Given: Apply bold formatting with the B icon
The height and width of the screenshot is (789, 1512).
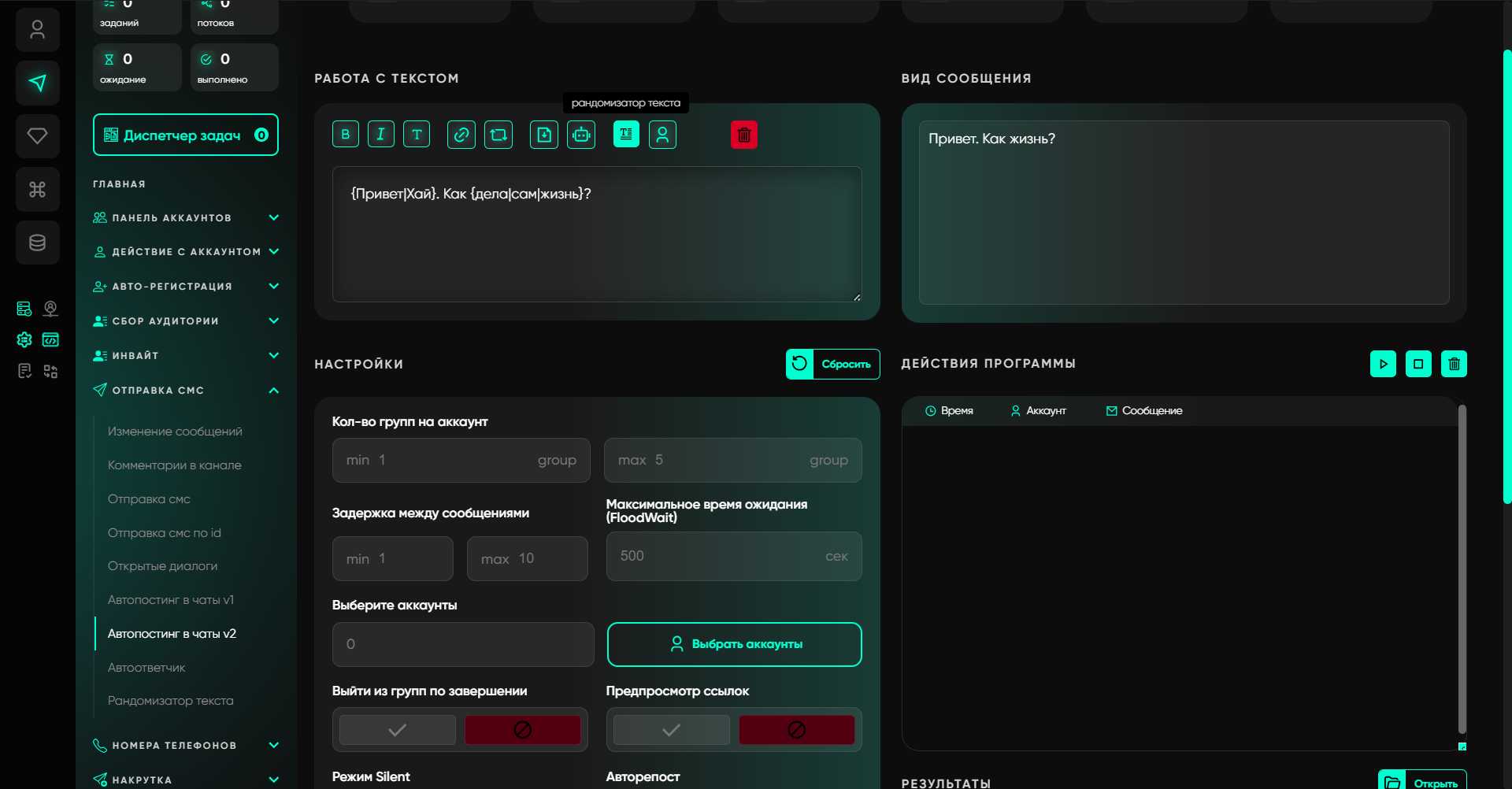Looking at the screenshot, I should [345, 135].
